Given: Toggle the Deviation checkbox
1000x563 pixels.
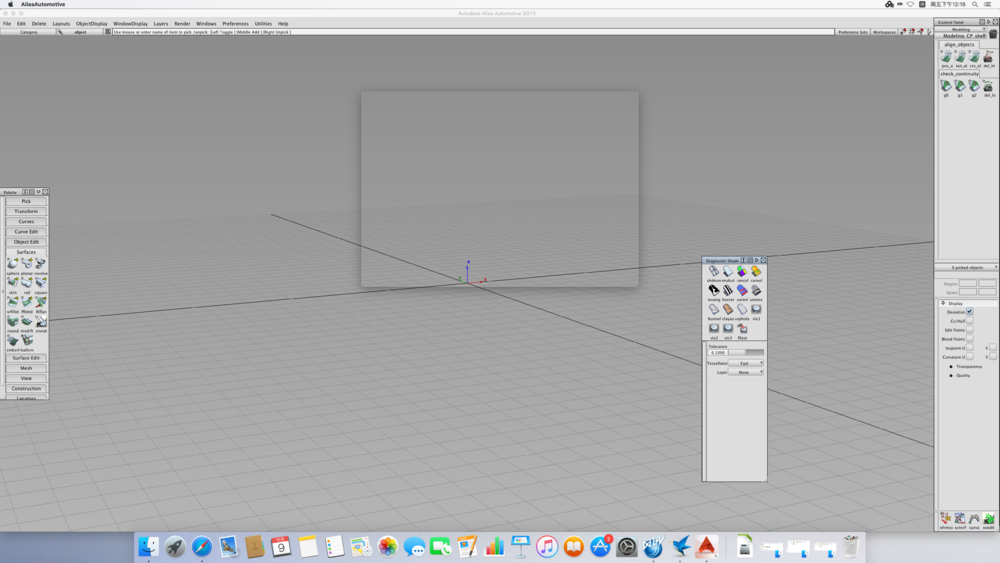Looking at the screenshot, I should tap(969, 312).
